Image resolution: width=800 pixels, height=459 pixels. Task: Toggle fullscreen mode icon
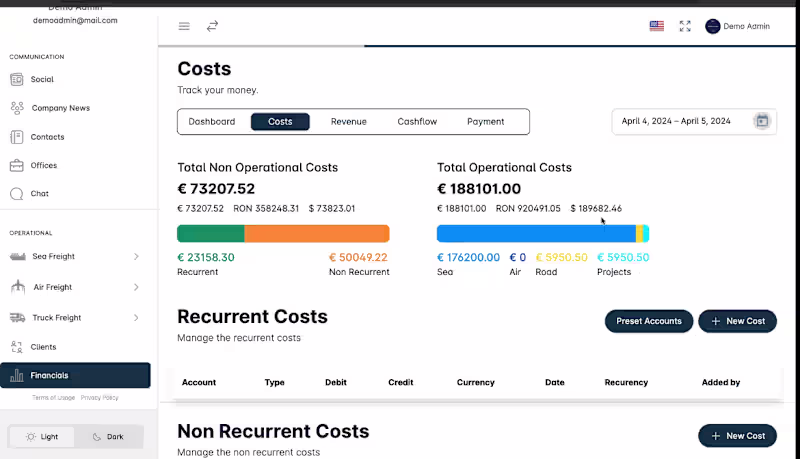pyautogui.click(x=685, y=26)
